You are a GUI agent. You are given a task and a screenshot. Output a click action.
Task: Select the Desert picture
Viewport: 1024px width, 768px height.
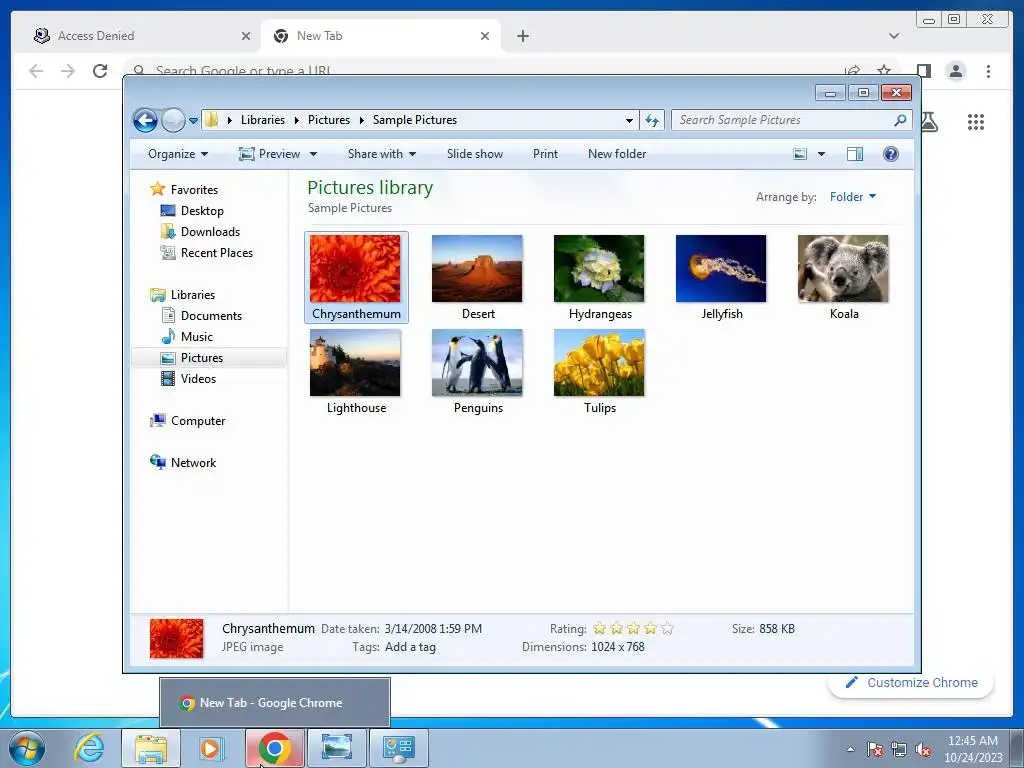point(477,278)
